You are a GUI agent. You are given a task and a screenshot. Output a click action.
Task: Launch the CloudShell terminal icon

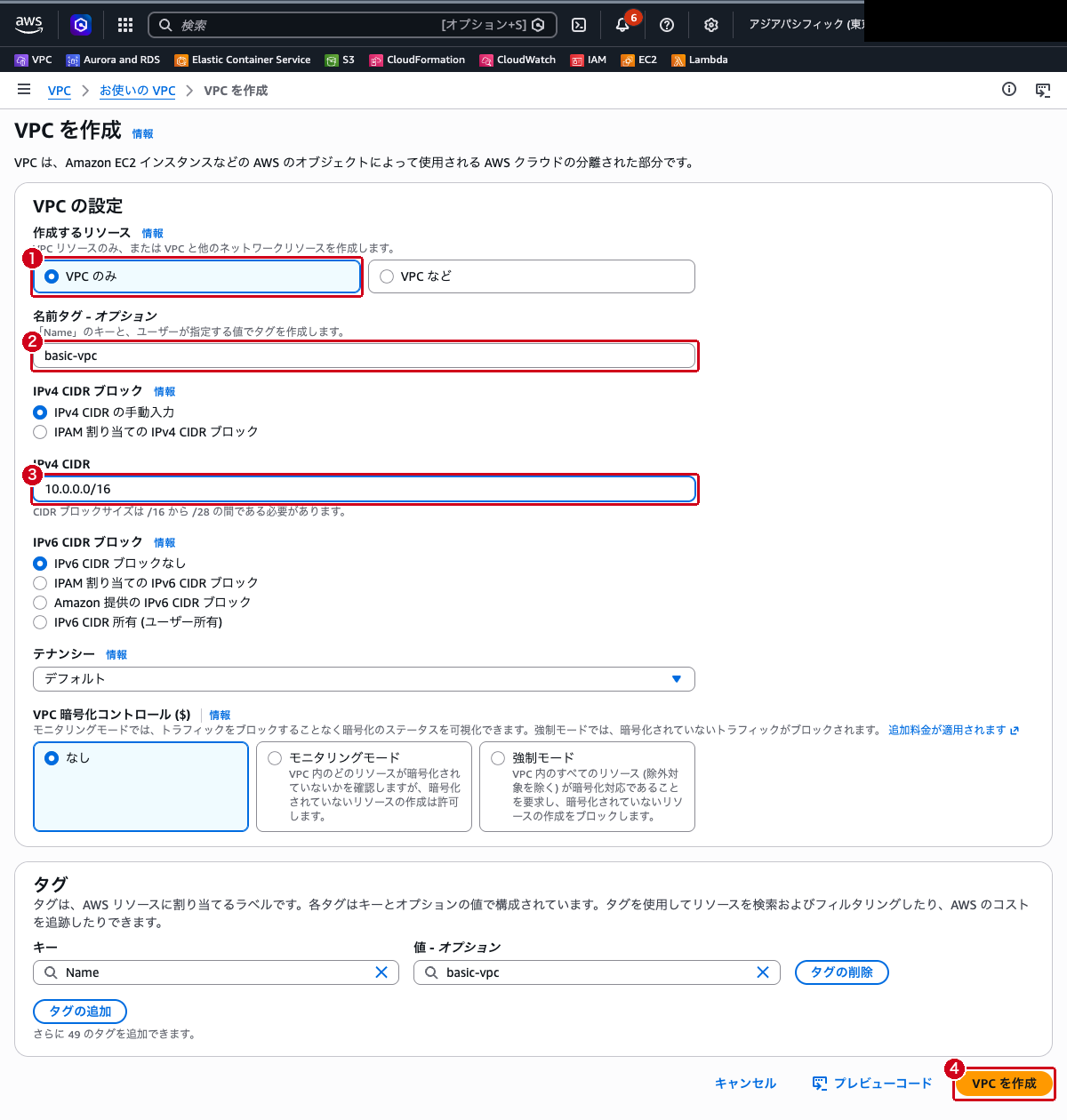click(579, 25)
